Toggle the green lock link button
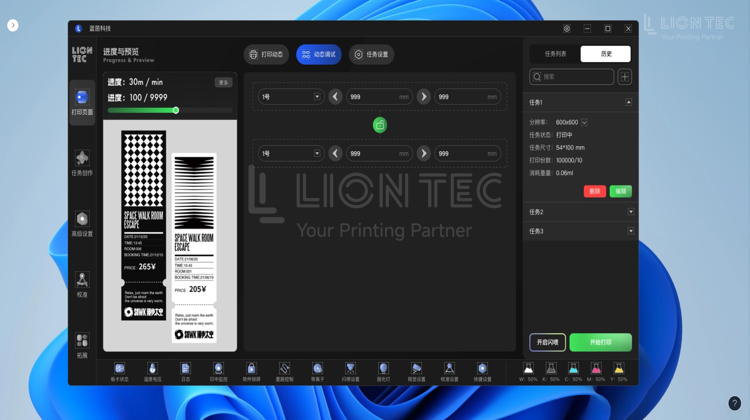 pos(380,125)
